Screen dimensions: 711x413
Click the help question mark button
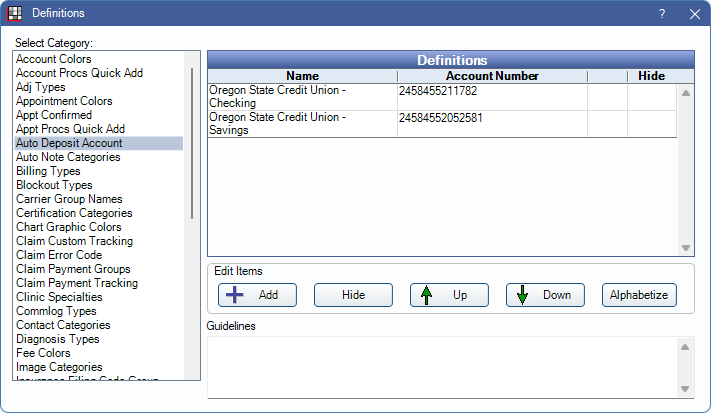click(661, 14)
